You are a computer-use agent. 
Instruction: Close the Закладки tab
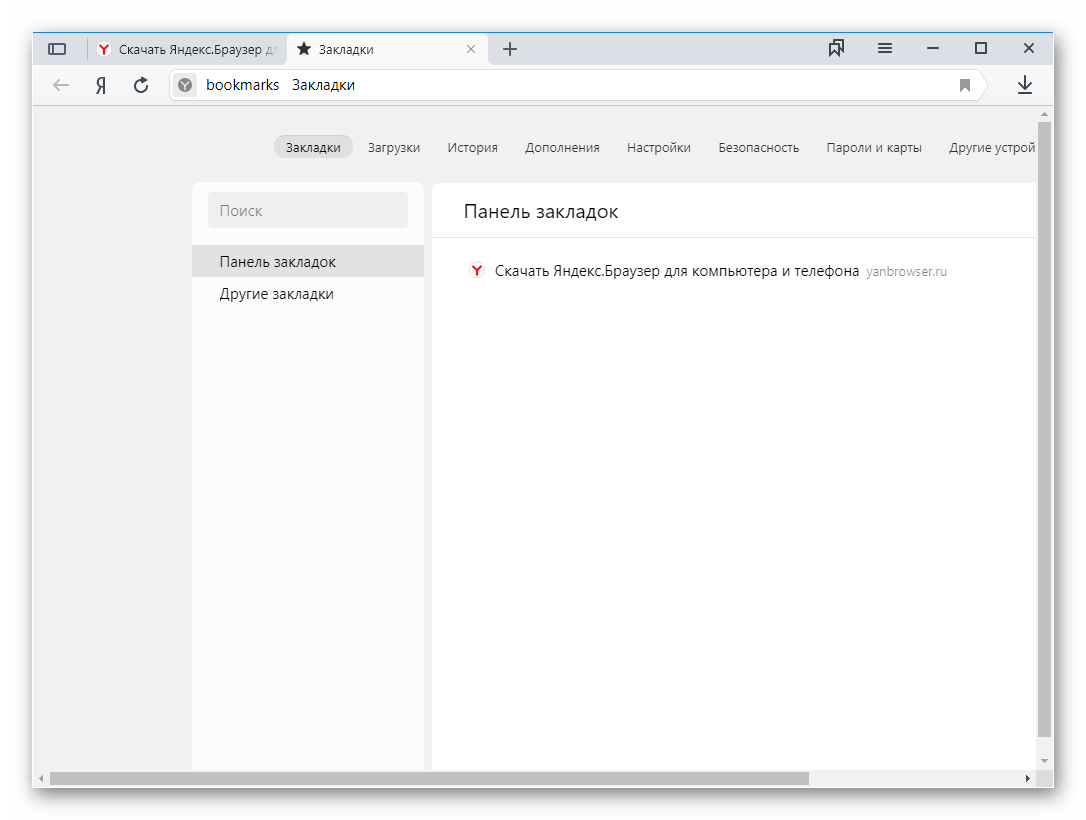click(471, 49)
